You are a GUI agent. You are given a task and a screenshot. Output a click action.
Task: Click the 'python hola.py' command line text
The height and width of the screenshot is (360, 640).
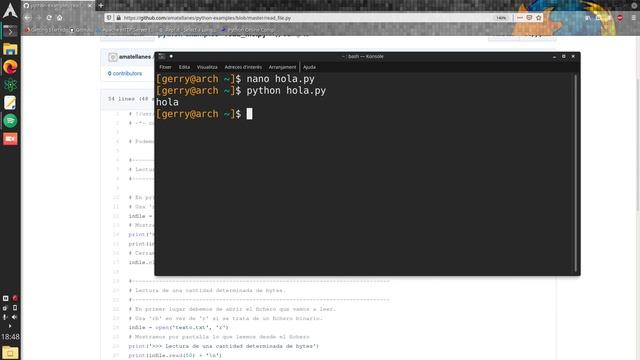pyautogui.click(x=286, y=91)
